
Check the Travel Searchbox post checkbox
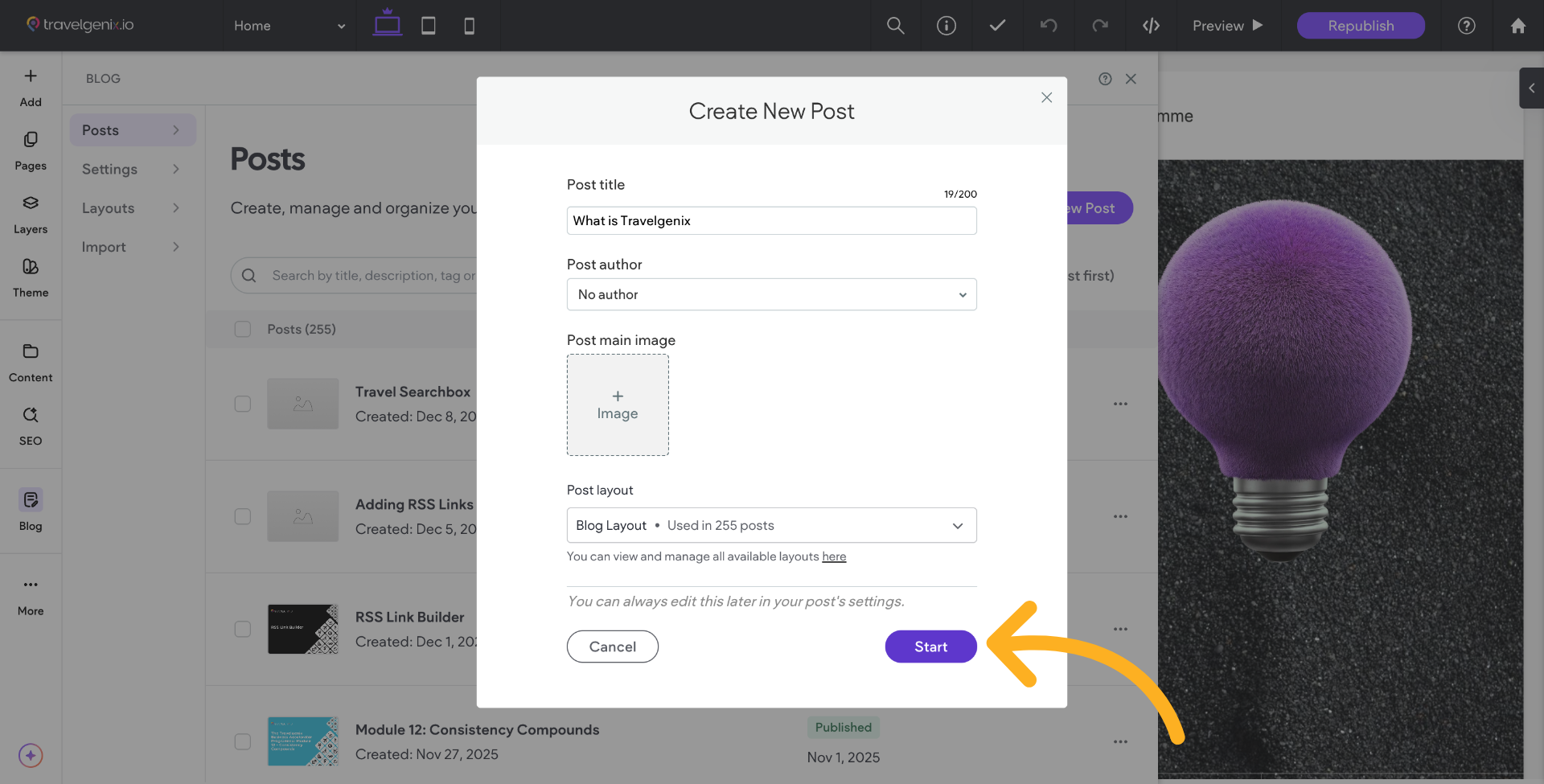pyautogui.click(x=243, y=404)
